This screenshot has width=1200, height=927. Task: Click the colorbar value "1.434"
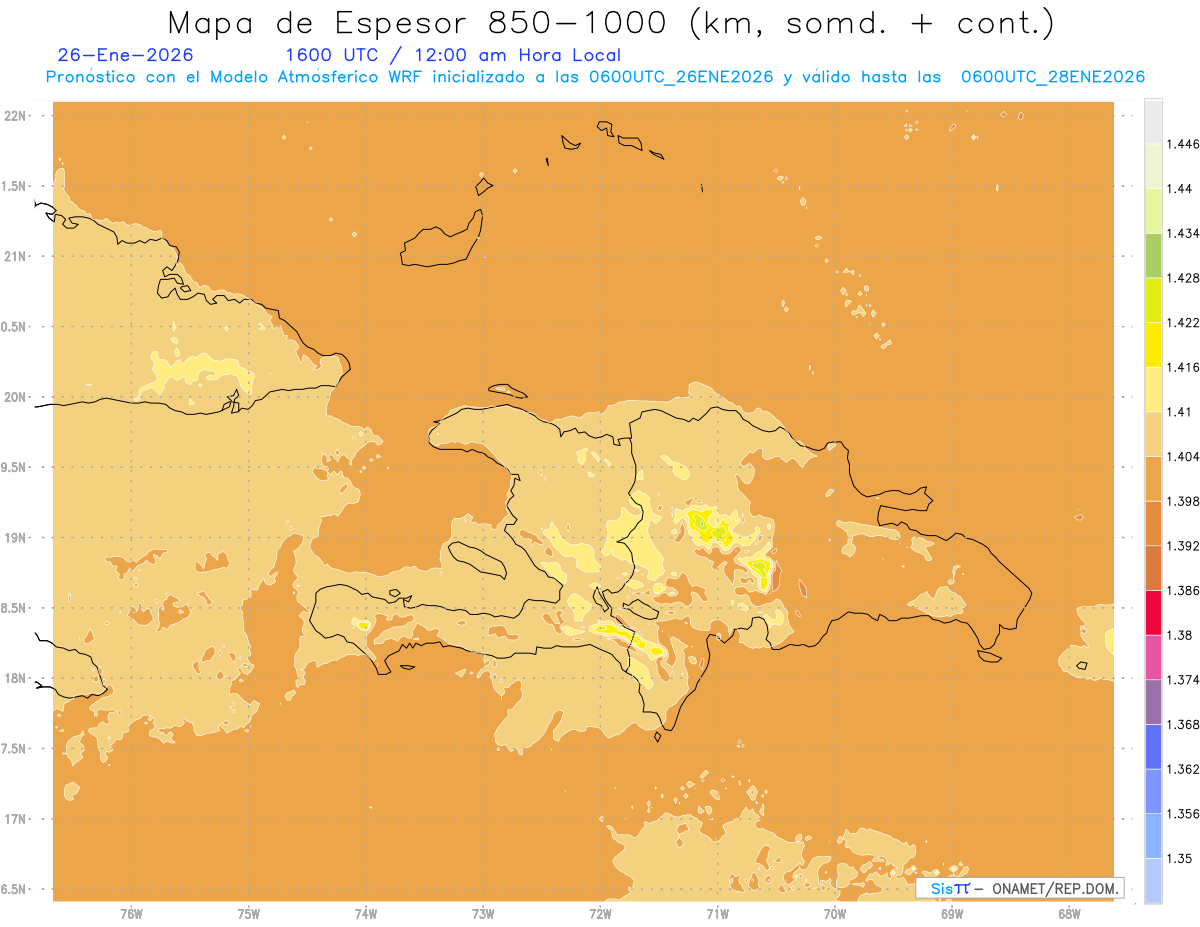coord(1183,233)
